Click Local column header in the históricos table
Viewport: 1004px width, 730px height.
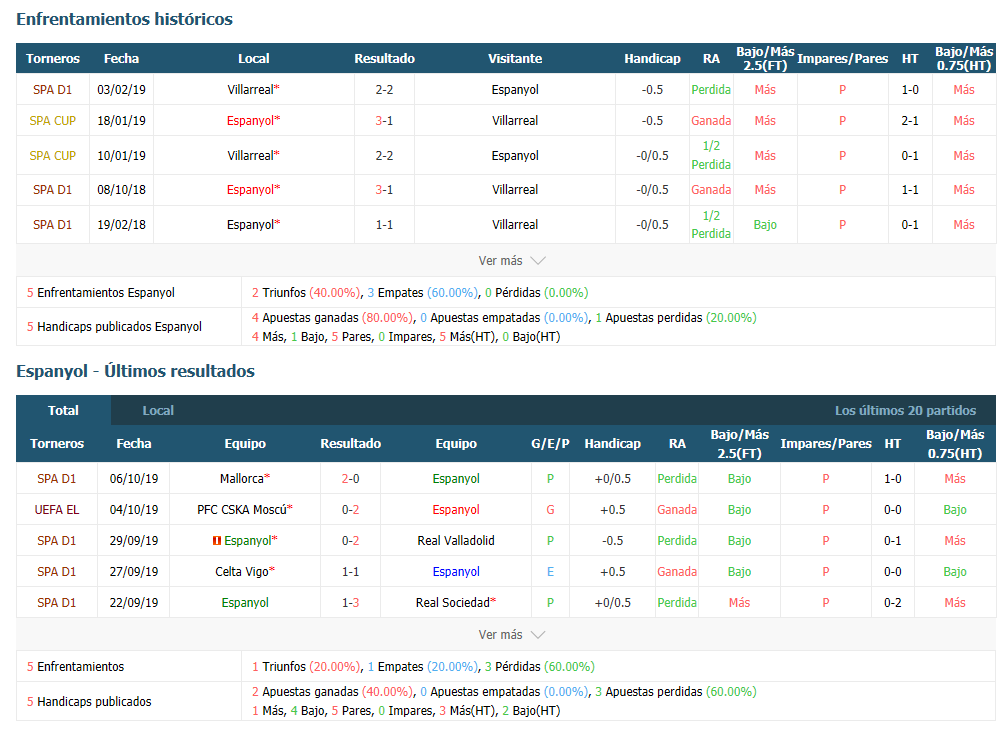(x=254, y=58)
